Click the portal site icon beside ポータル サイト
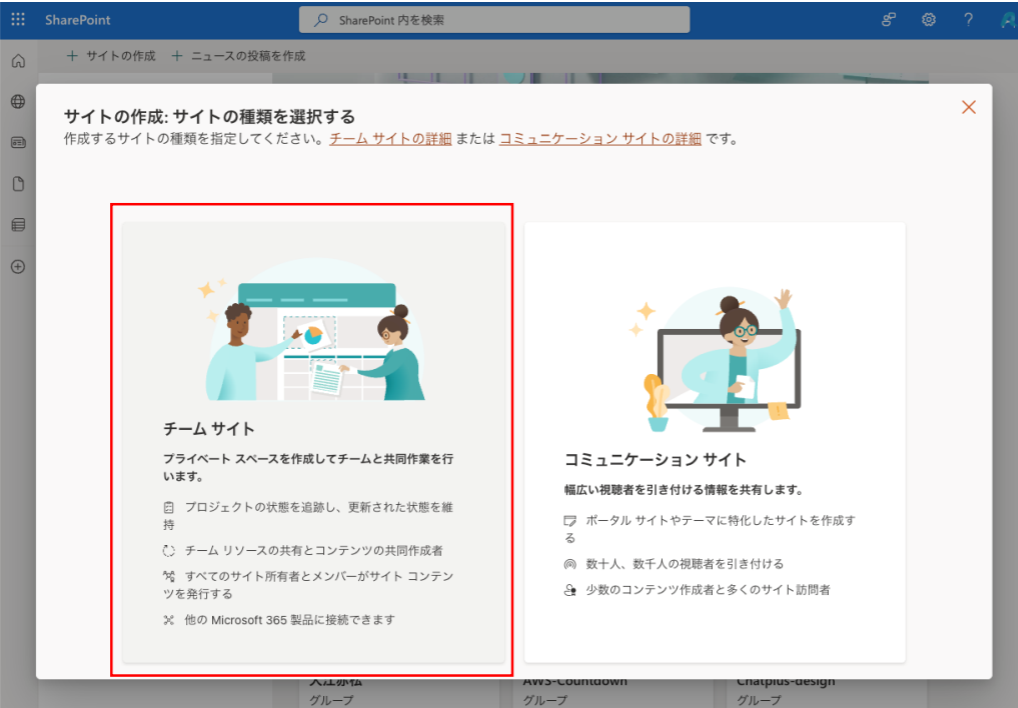Screen dimensions: 1018x708 569,520
